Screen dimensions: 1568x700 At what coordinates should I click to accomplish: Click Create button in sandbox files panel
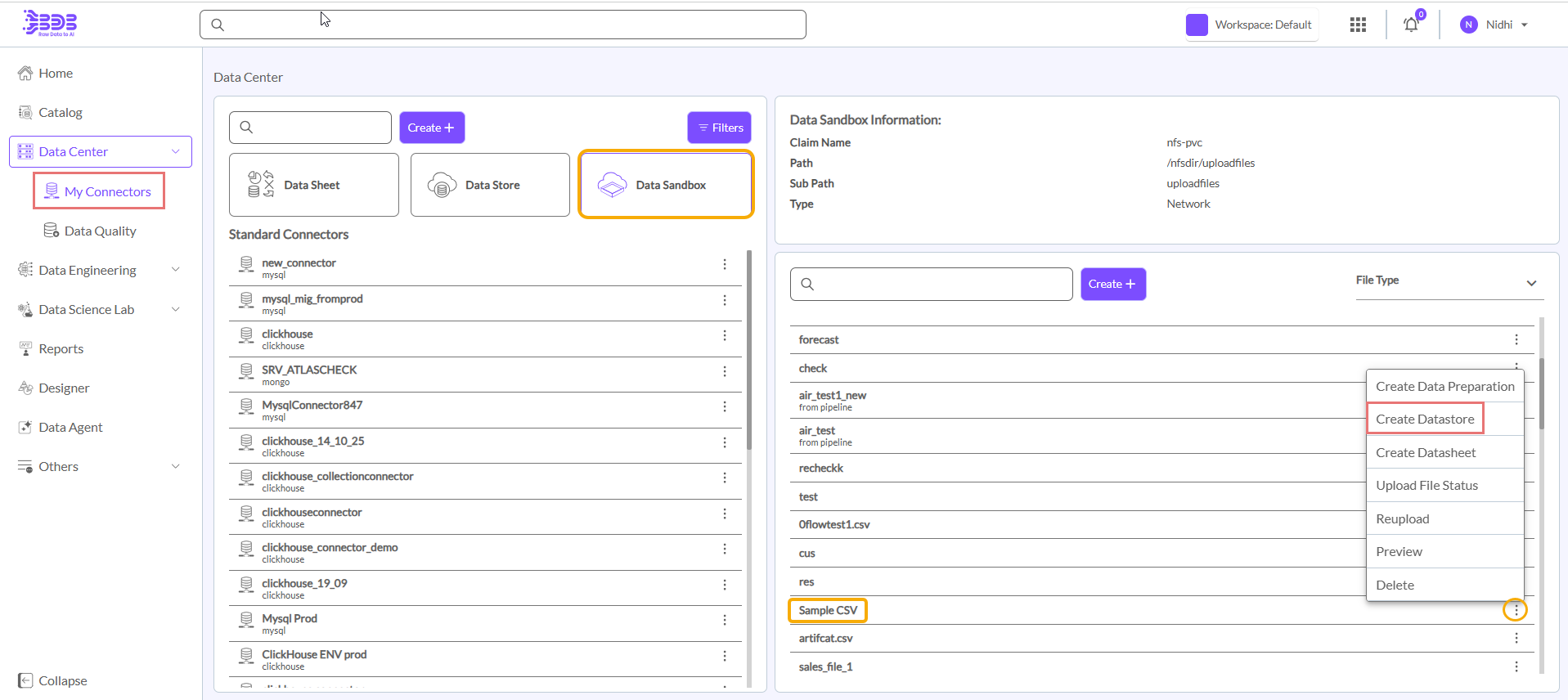[x=1112, y=284]
